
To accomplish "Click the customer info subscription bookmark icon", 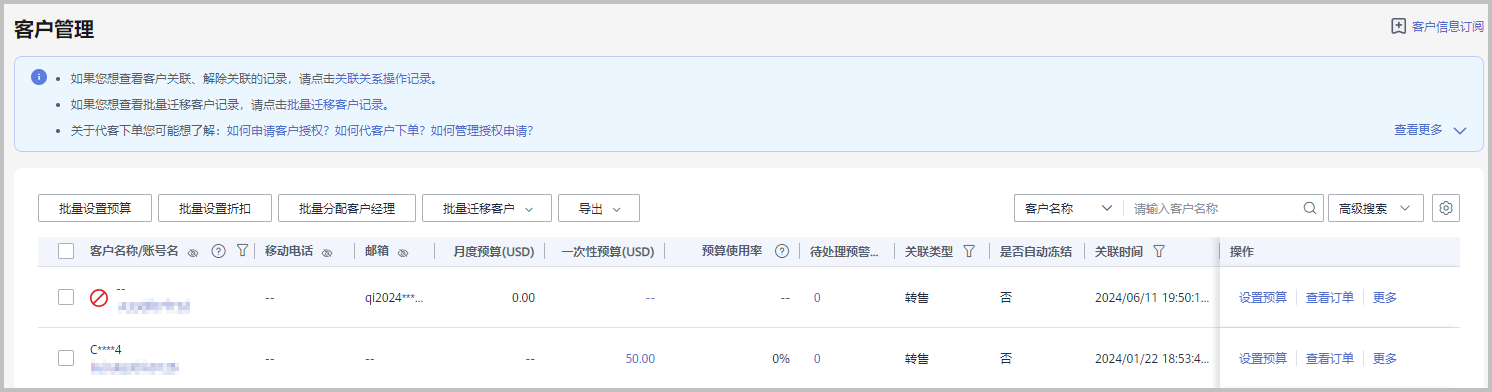I will click(x=1399, y=27).
